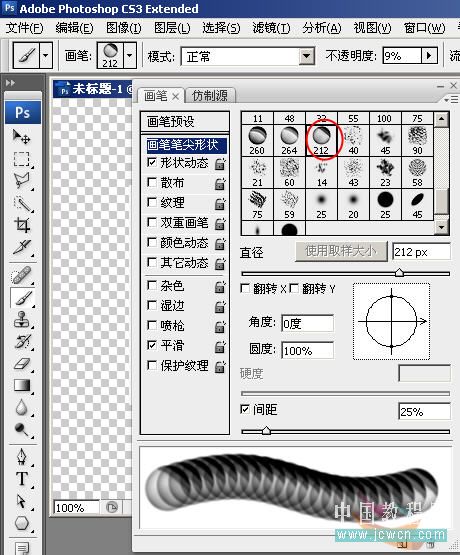Select the Eraser tool
460x555 pixels.
coord(22,364)
